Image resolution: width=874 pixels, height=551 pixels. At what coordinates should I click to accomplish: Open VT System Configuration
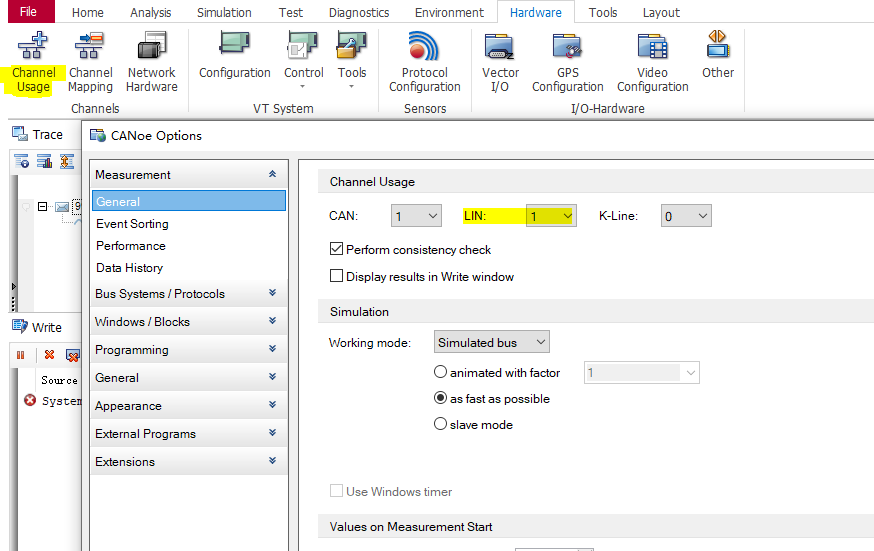(x=235, y=56)
